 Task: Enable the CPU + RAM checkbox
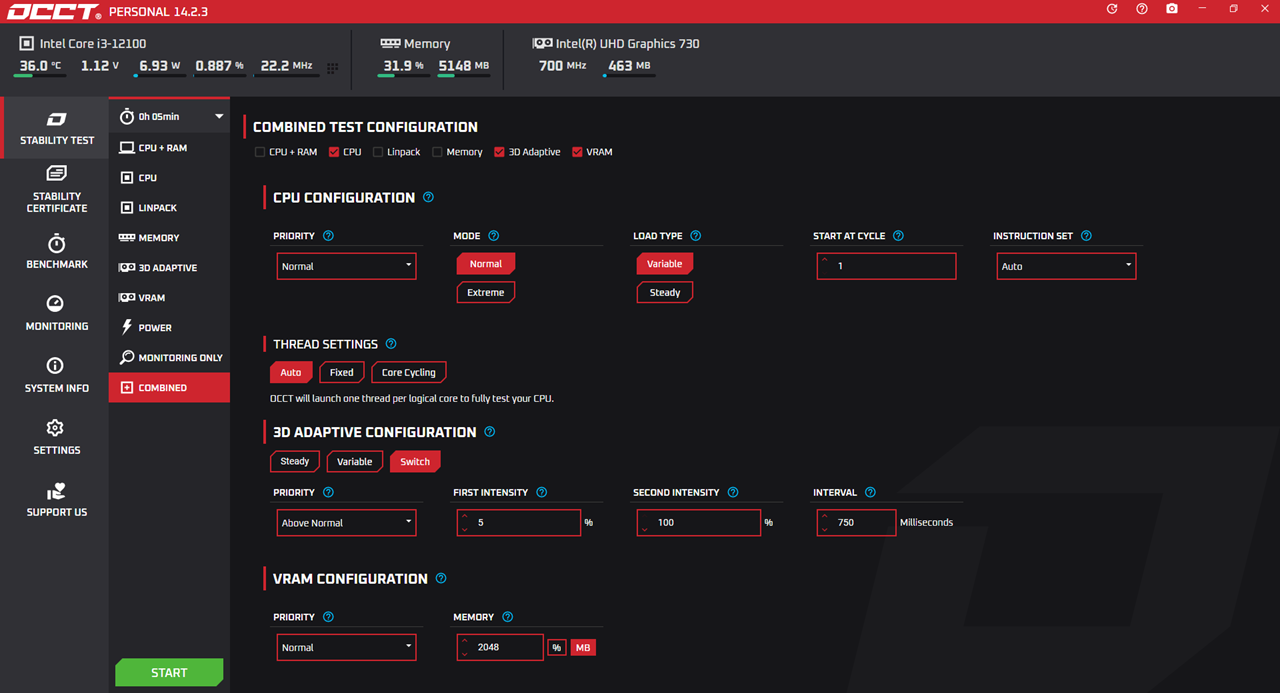pos(260,152)
